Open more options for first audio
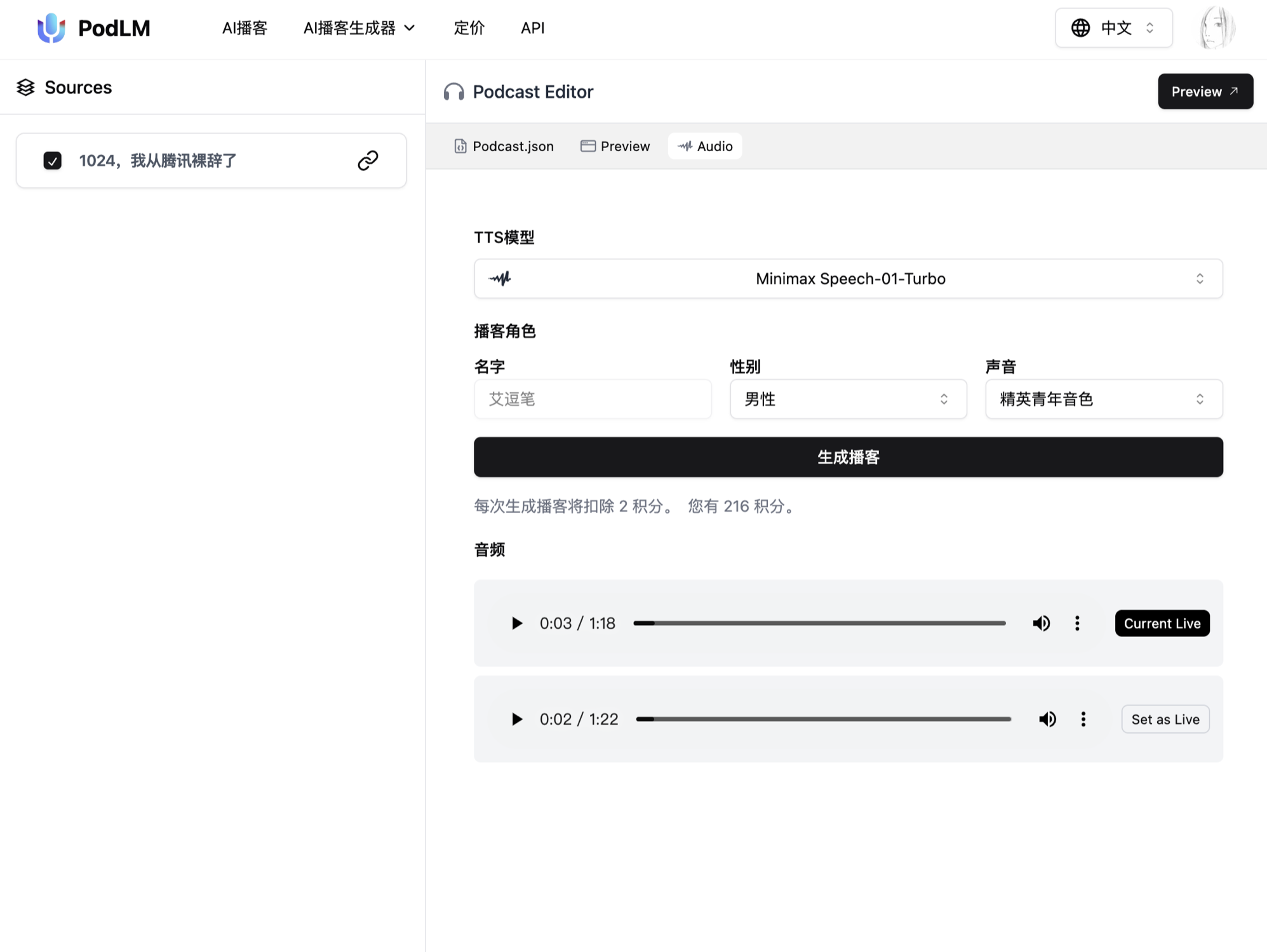Screen dimensions: 1267x952 pyautogui.click(x=1077, y=623)
